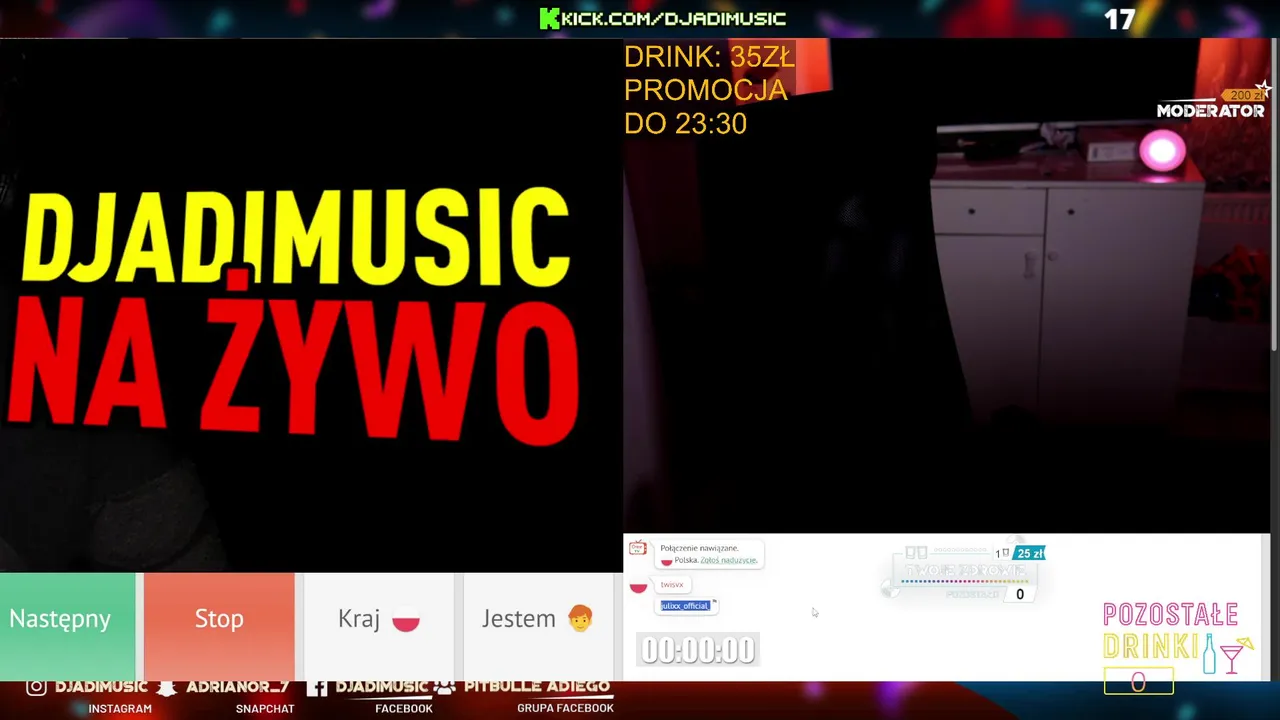Click the webcam video feed
This screenshot has height=720, width=1280.
(x=946, y=285)
